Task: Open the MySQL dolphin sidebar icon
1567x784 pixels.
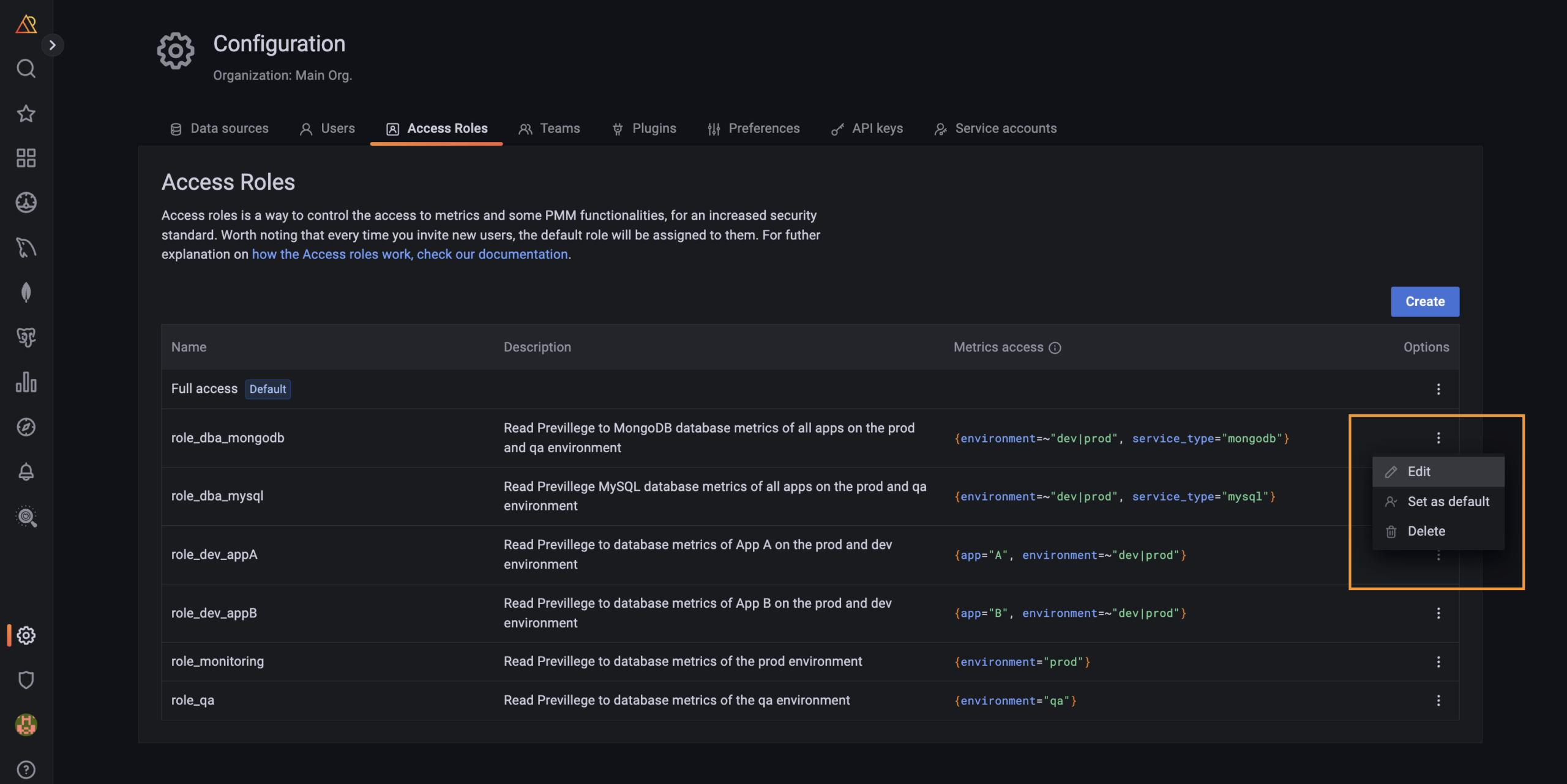Action: (26, 247)
